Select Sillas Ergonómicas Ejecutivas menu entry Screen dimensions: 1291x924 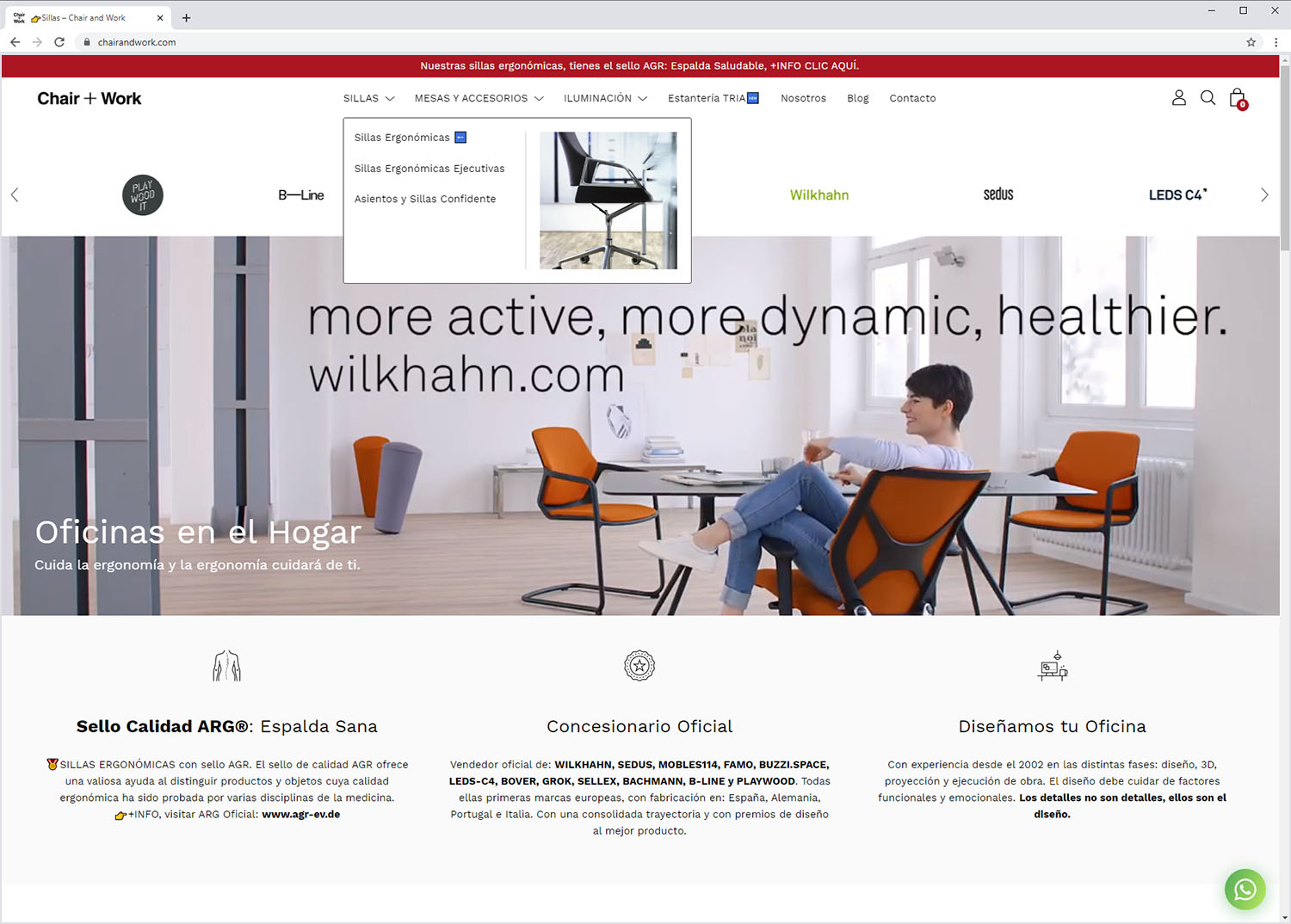[429, 168]
